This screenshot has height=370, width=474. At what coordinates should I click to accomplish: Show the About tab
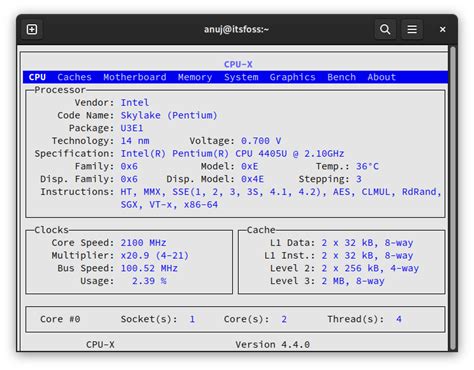click(x=382, y=77)
